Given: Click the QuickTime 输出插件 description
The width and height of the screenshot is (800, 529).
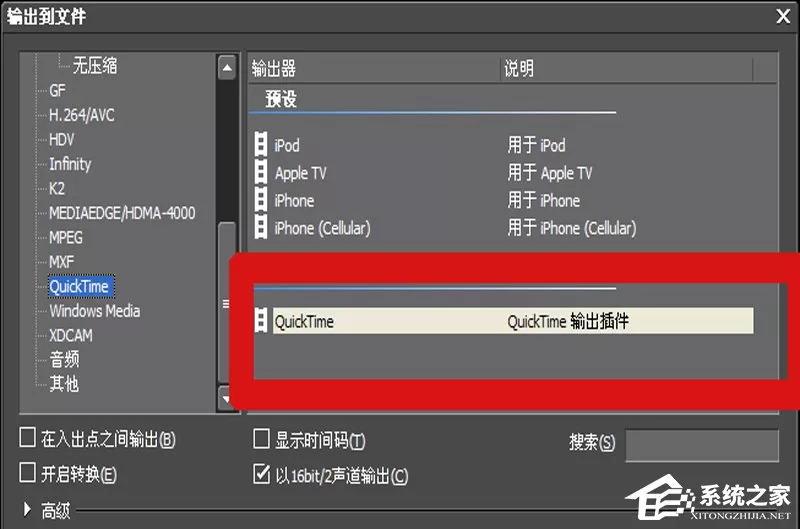Looking at the screenshot, I should click(x=568, y=321).
